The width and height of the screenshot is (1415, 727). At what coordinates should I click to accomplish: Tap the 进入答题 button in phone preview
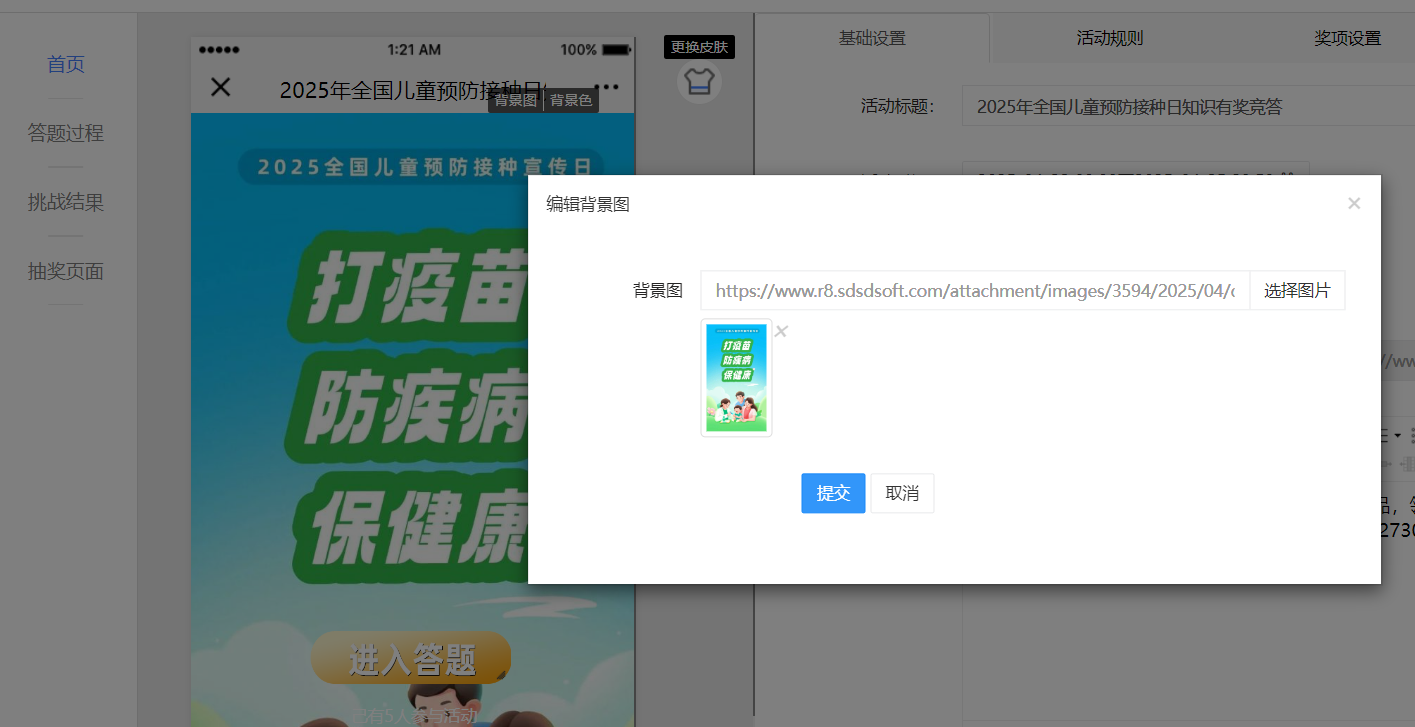point(410,658)
